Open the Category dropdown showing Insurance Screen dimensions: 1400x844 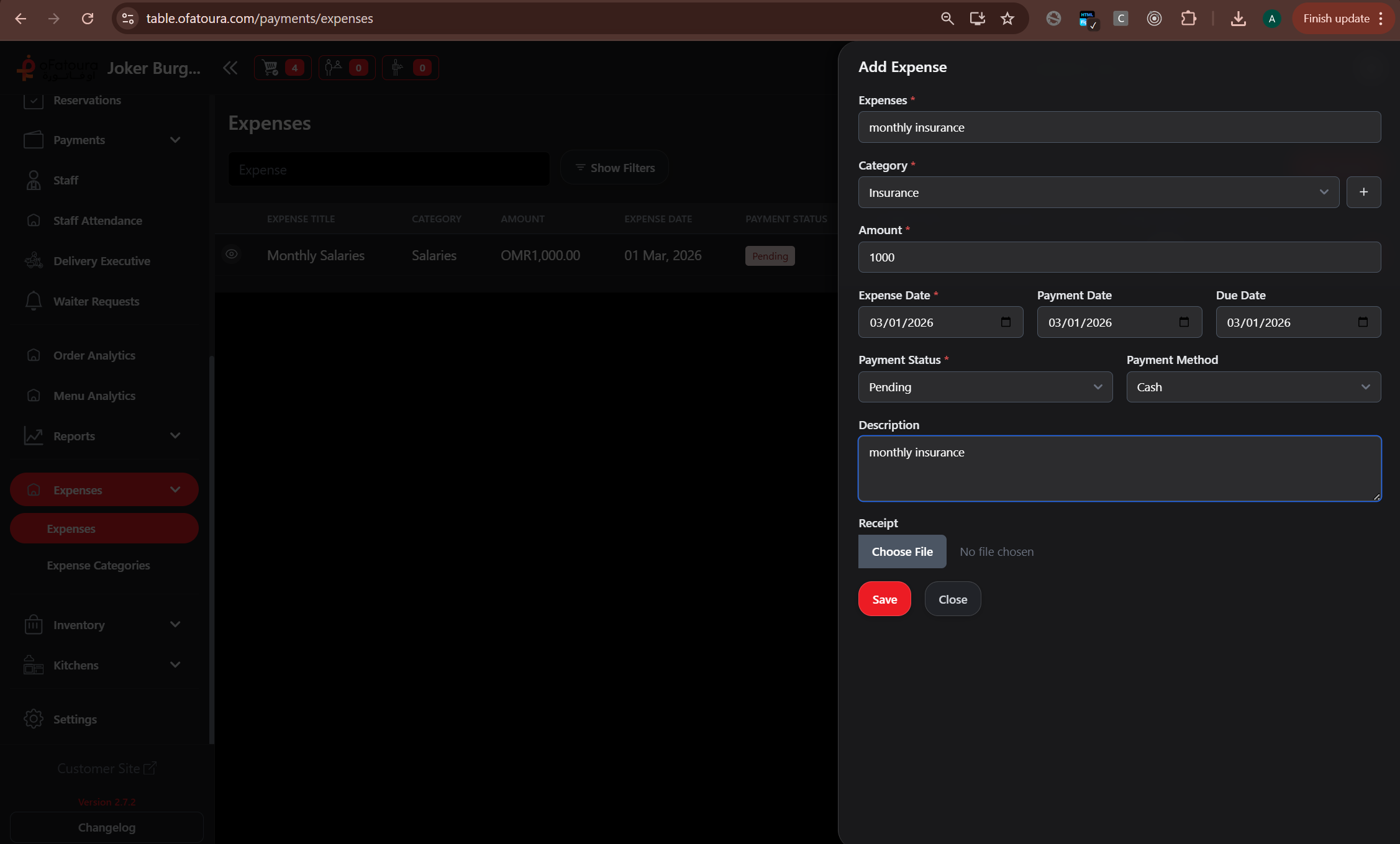(1098, 193)
